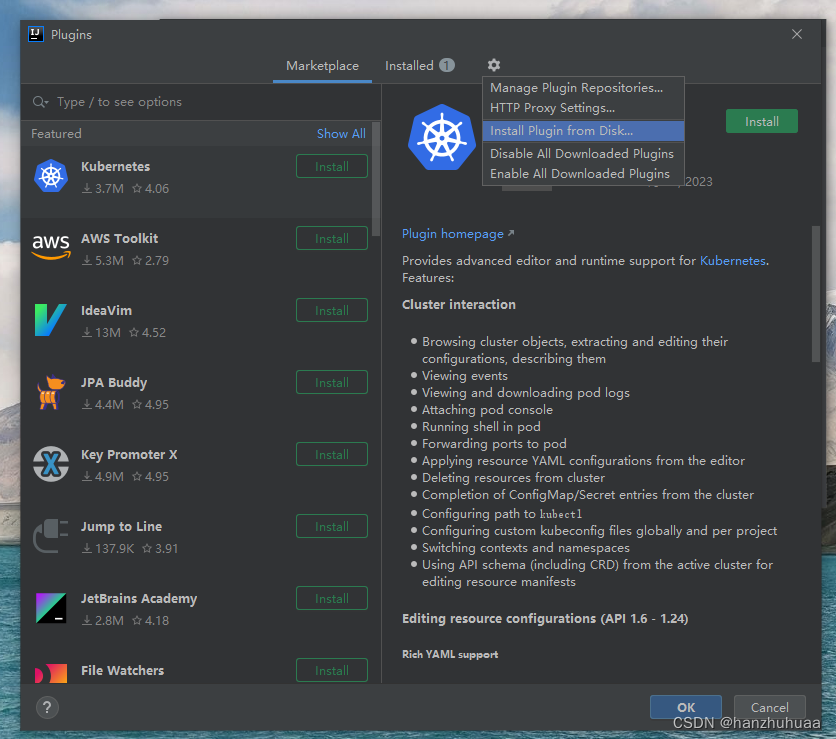Image resolution: width=836 pixels, height=739 pixels.
Task: Click the Installed updates count badge
Action: [x=447, y=66]
